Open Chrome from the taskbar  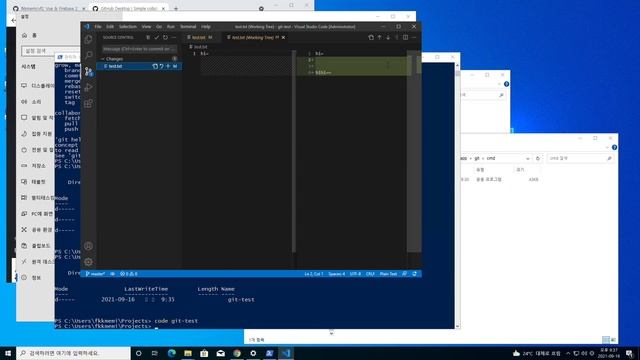(237, 353)
